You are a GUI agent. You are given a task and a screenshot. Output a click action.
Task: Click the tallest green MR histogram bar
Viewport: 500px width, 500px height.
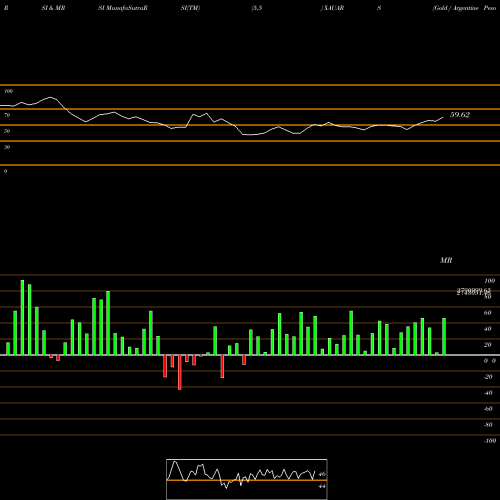pyautogui.click(x=22, y=317)
